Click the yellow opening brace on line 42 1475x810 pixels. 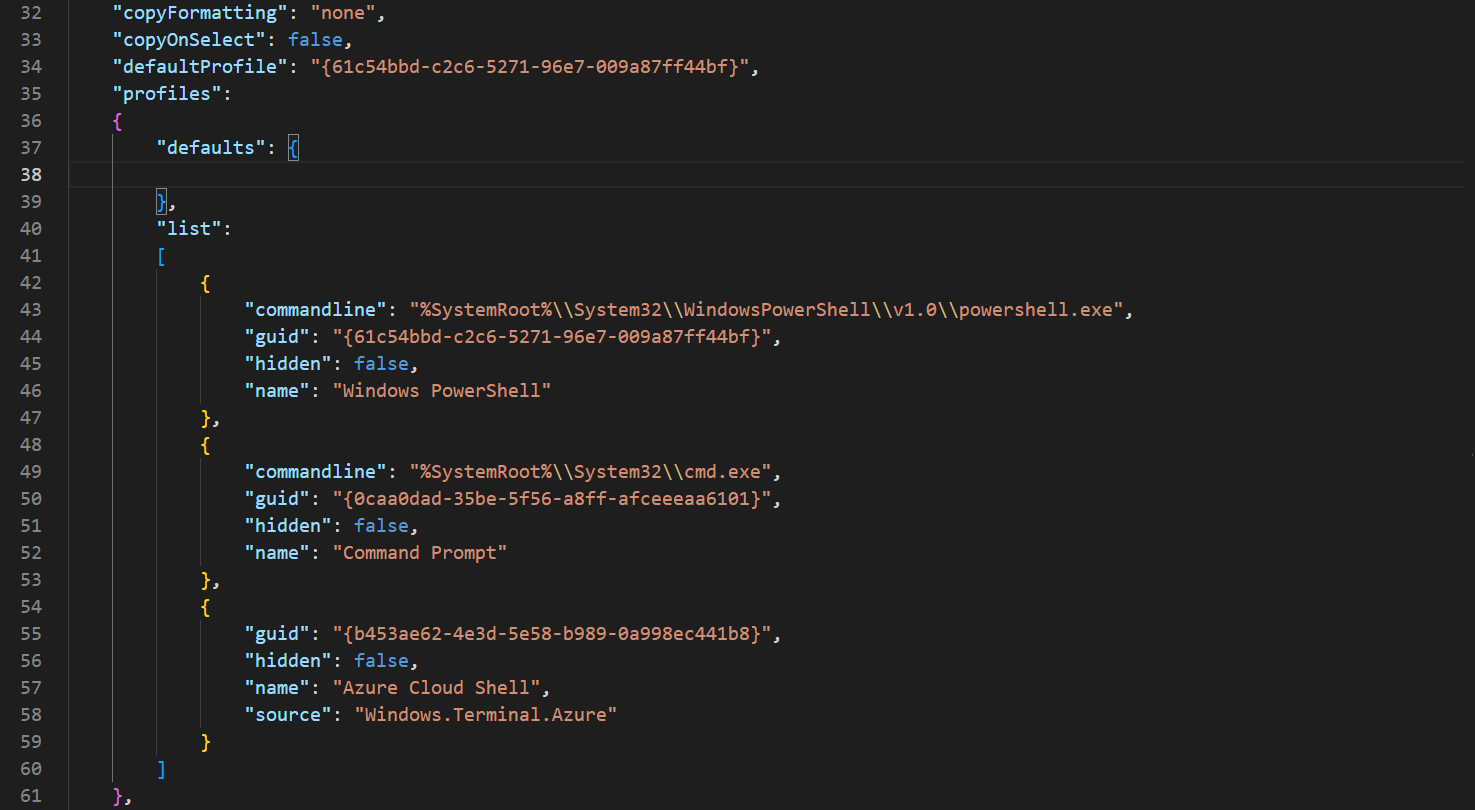coord(205,284)
